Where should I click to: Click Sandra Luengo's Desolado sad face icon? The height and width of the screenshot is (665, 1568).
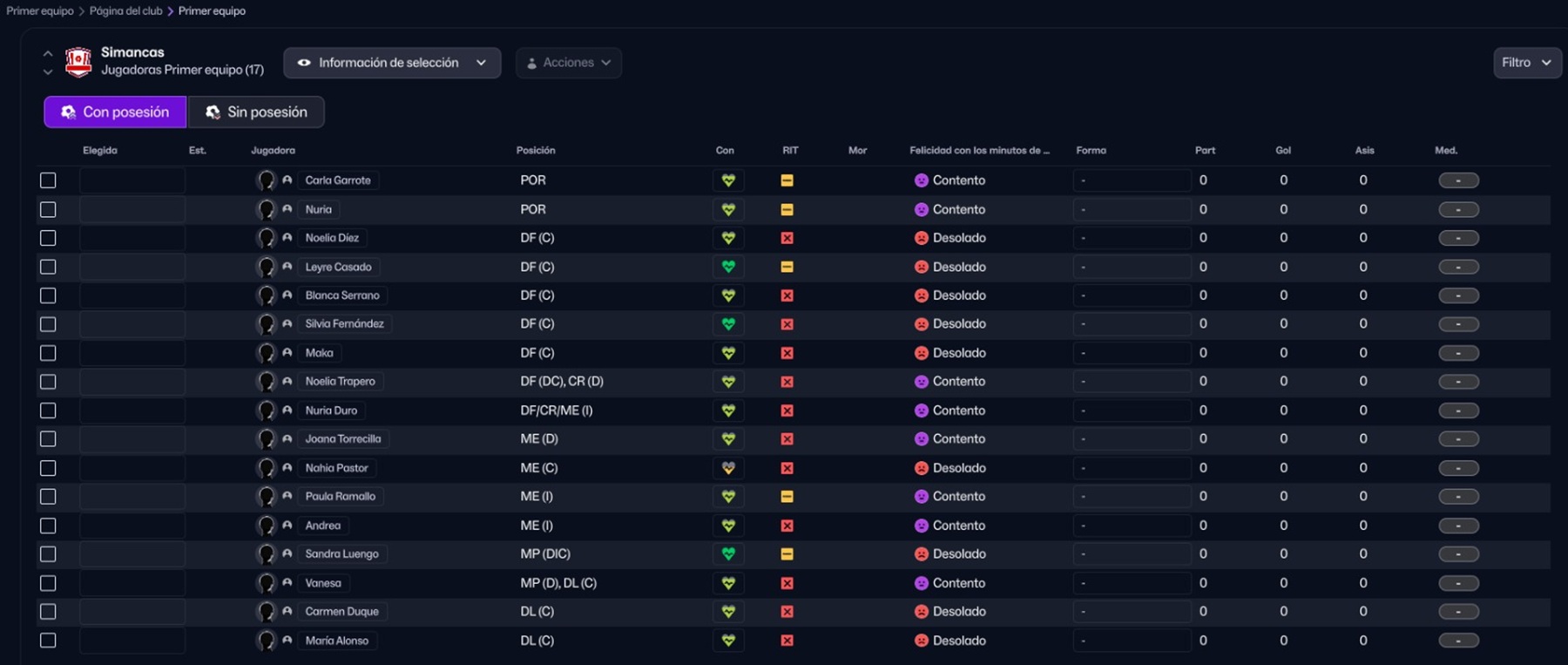click(x=921, y=554)
